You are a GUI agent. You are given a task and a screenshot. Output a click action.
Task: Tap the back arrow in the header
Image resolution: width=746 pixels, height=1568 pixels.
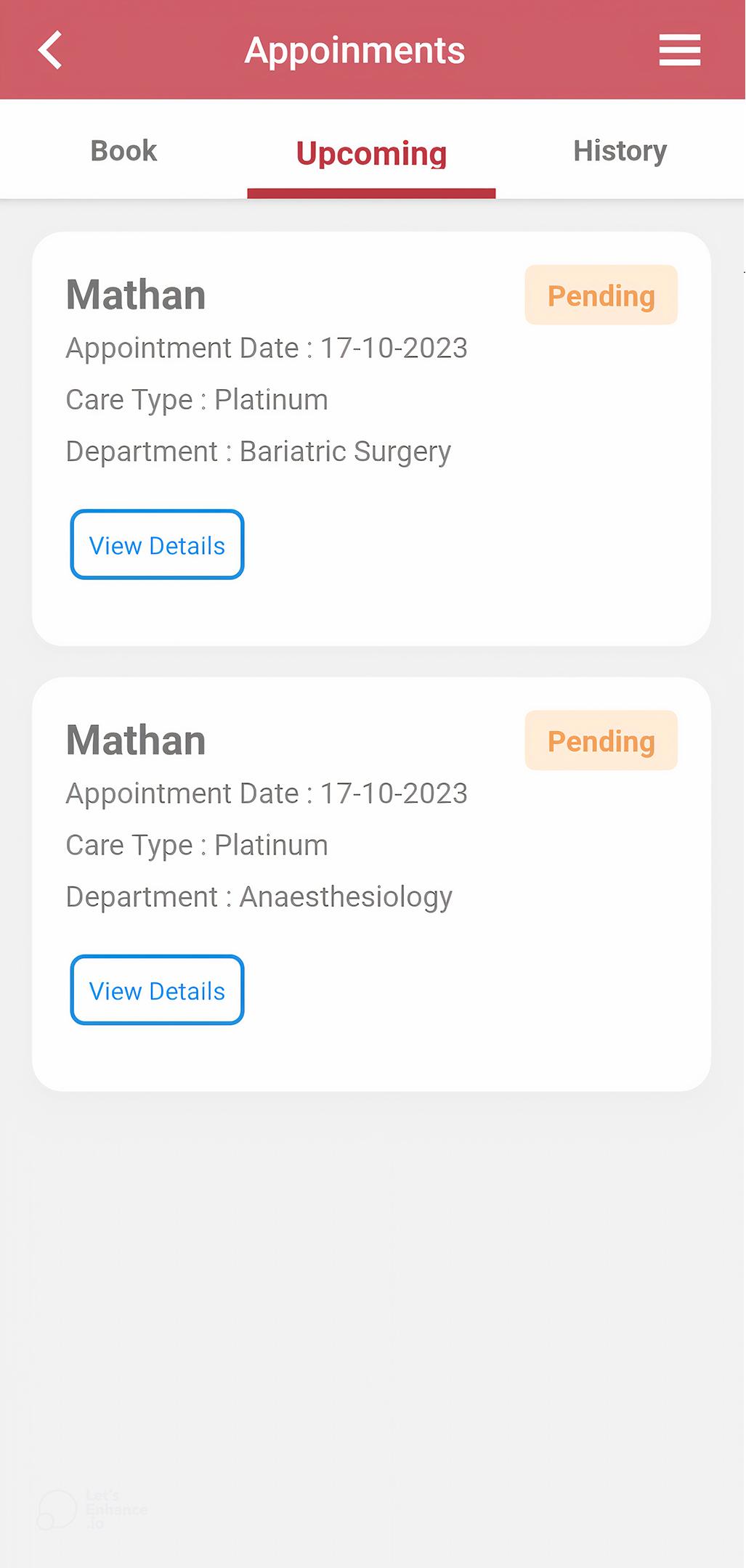click(50, 50)
